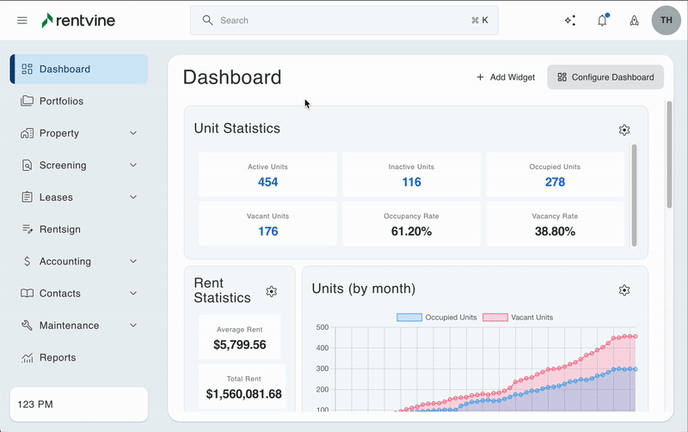Open Unit Statistics widget settings gear
688x432 pixels.
tap(624, 130)
